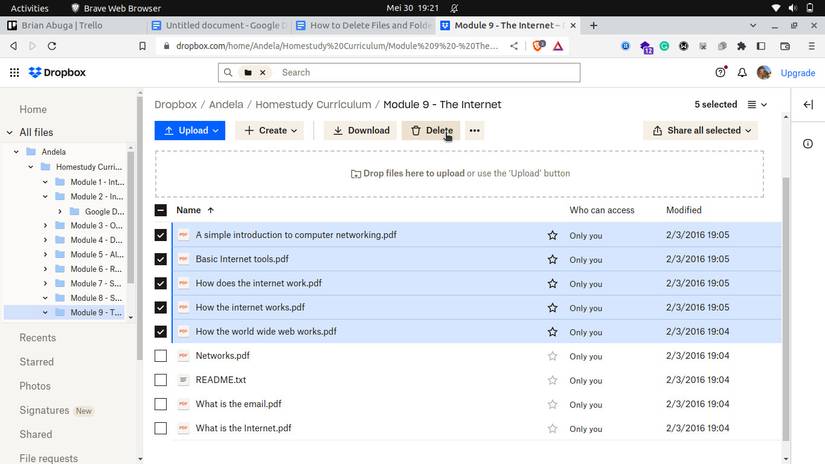The image size is (825, 464).
Task: Sort files by Name column
Action: [x=195, y=210]
